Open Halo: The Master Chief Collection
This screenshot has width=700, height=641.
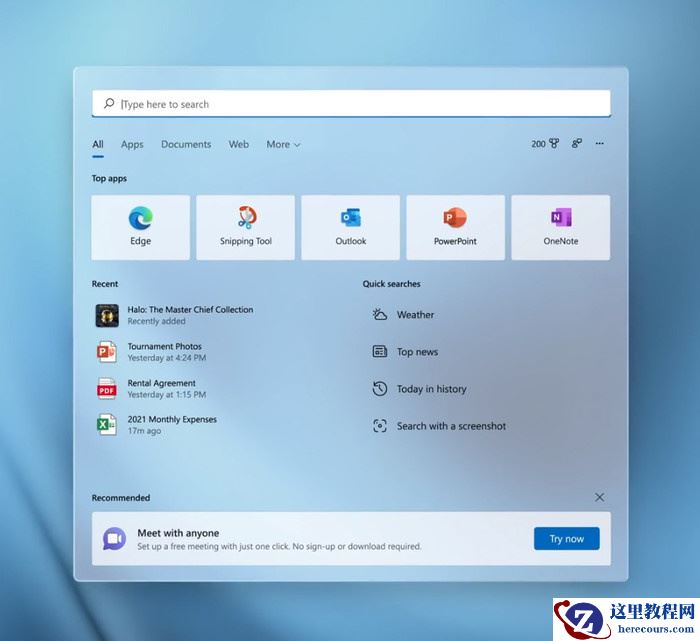(x=175, y=315)
